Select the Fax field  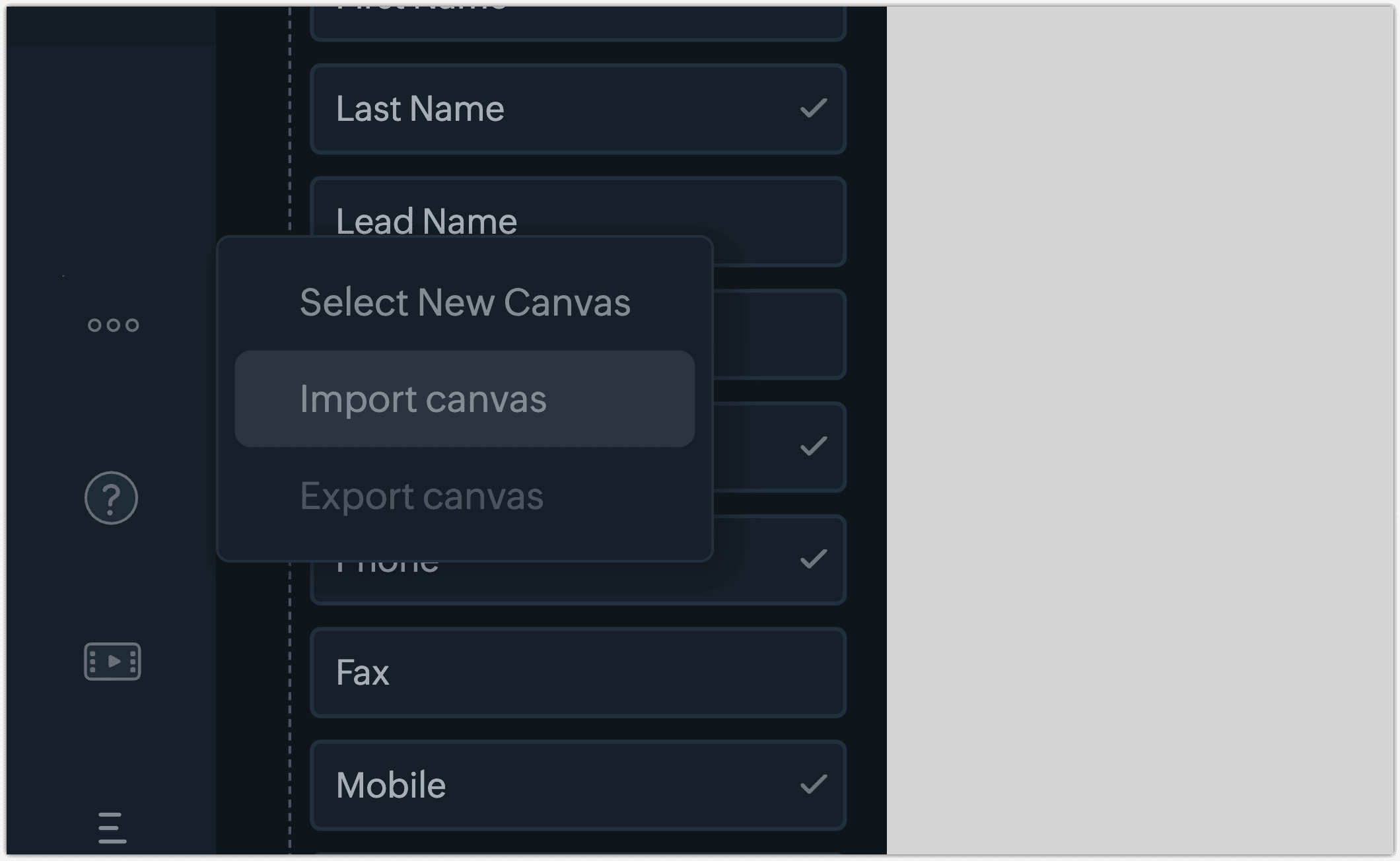[x=578, y=672]
